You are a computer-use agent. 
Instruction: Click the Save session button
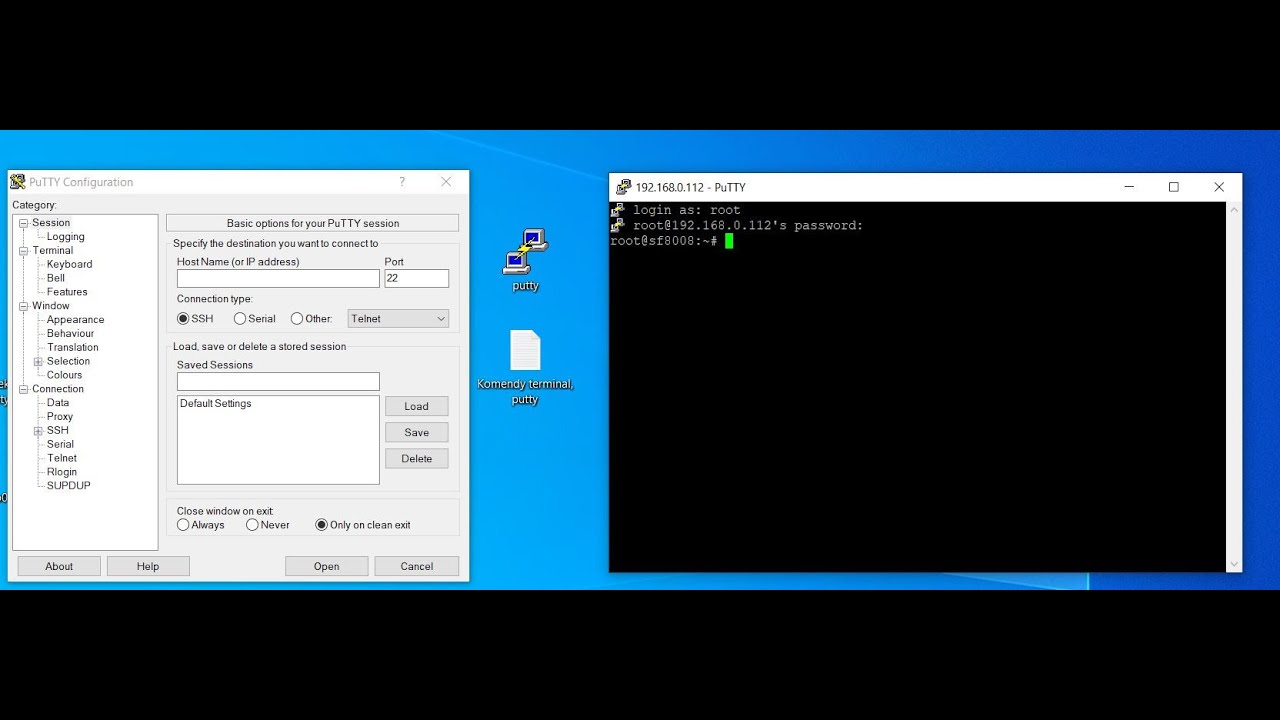(x=417, y=432)
